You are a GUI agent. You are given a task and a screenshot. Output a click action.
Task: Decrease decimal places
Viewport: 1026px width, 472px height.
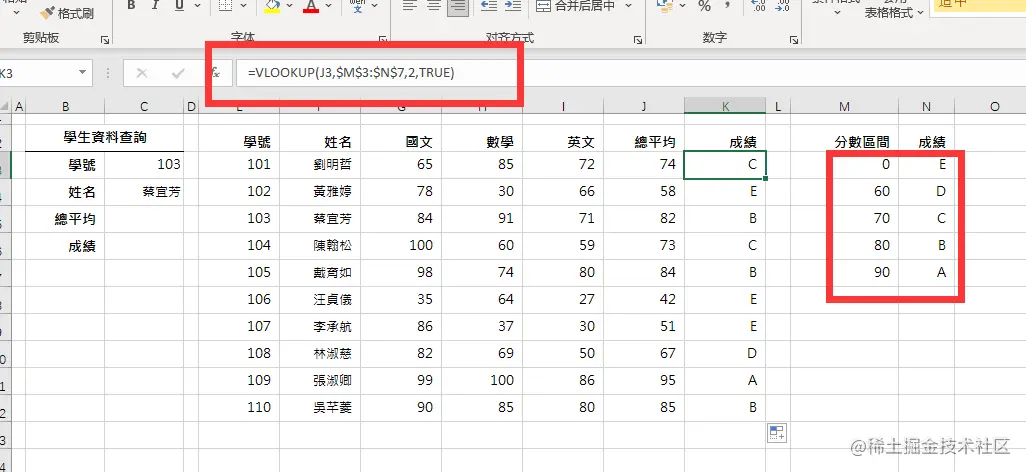(x=784, y=5)
